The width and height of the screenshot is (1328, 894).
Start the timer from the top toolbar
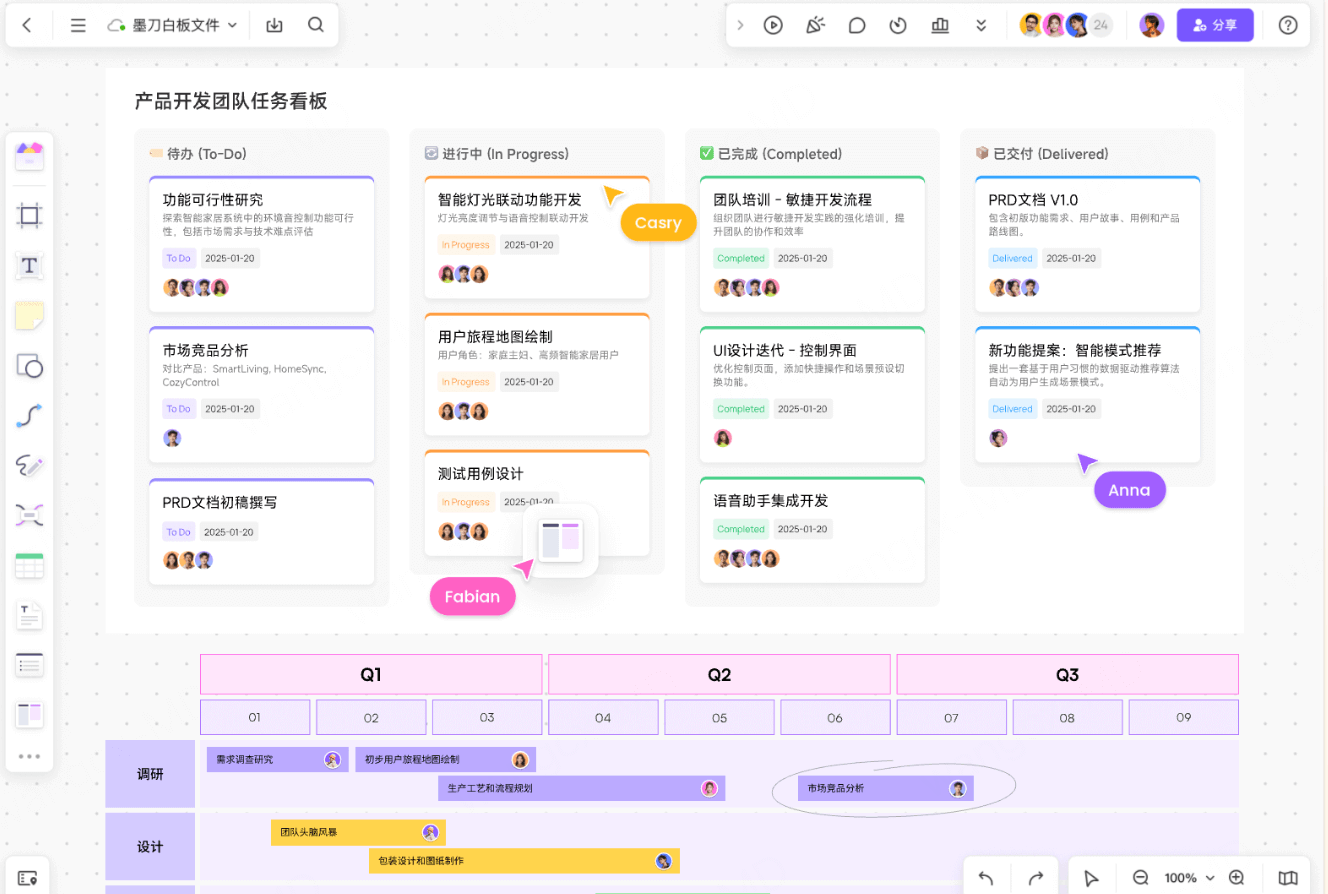point(898,25)
